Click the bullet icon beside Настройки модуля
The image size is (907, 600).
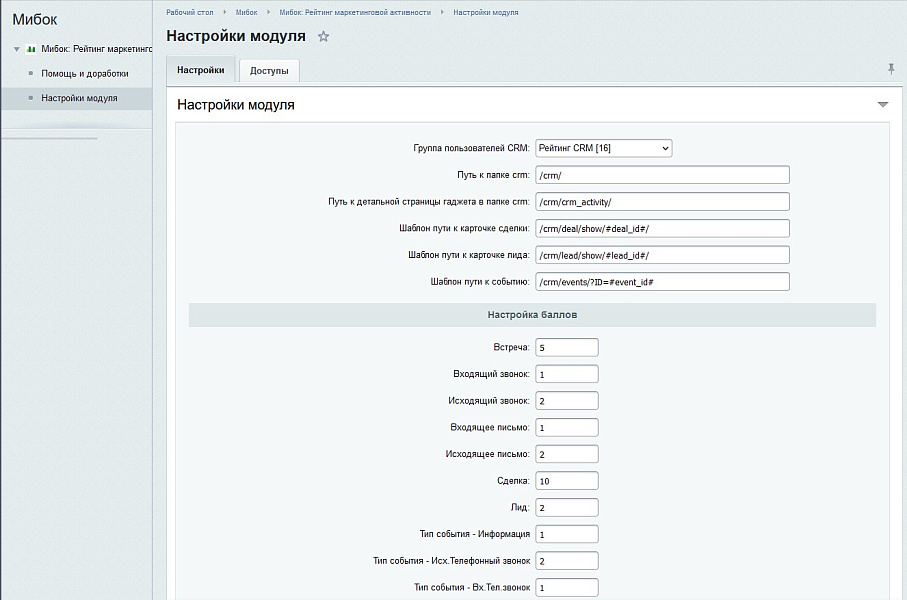click(31, 98)
